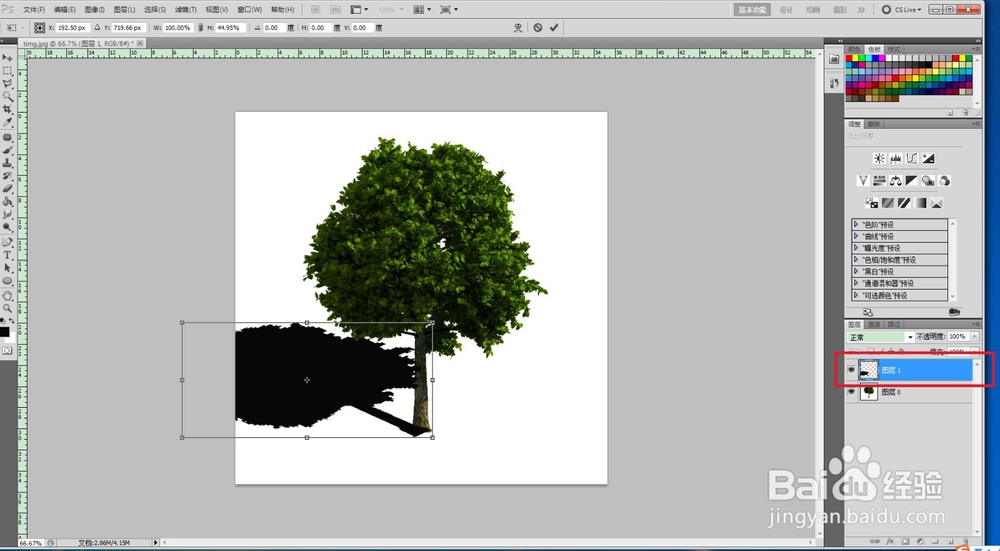The width and height of the screenshot is (1000, 551).
Task: Toggle the maintain aspect ratio chain link
Action: tap(203, 28)
